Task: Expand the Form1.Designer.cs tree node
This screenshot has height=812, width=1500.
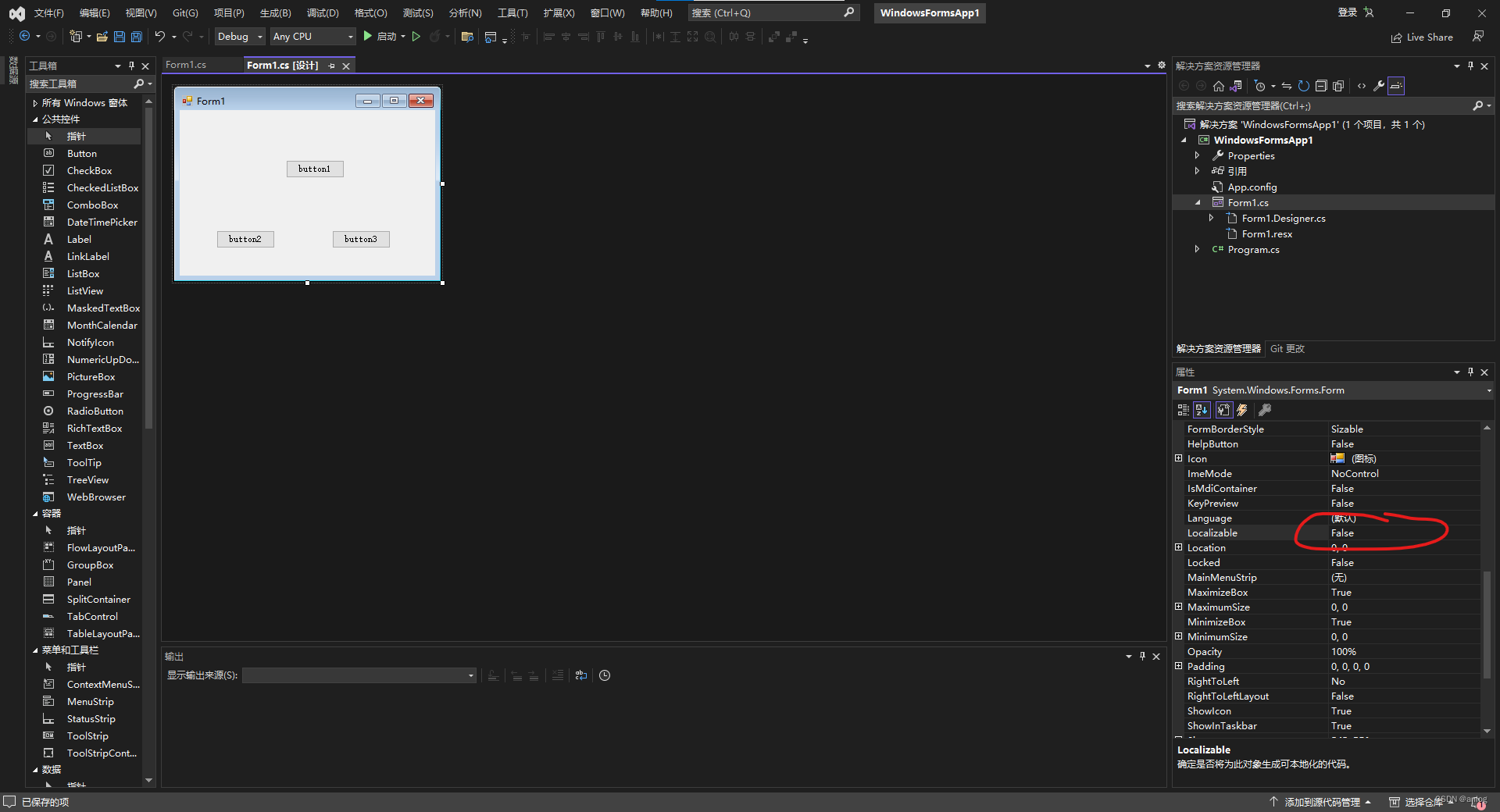Action: (1211, 218)
